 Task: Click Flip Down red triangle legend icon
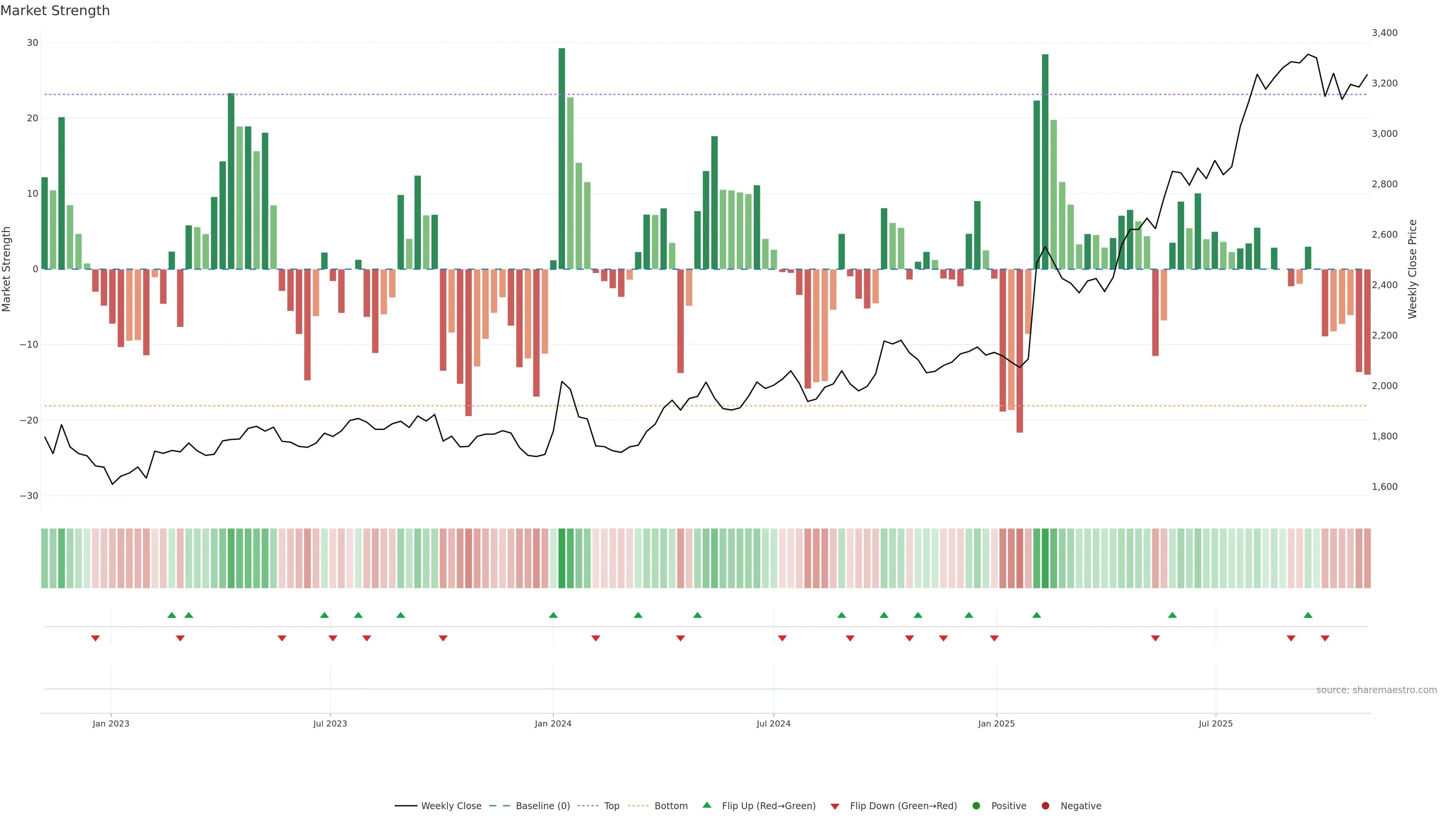coord(835,806)
